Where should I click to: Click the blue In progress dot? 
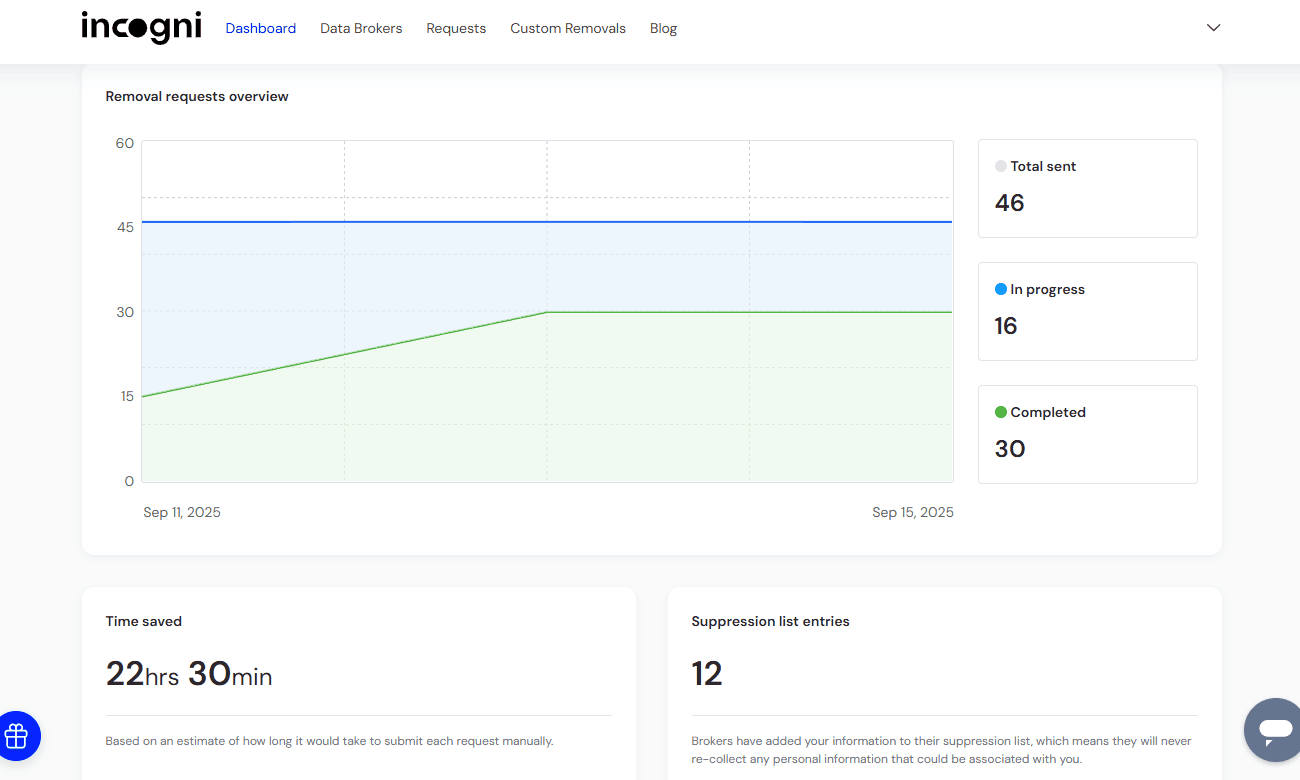pos(1001,289)
